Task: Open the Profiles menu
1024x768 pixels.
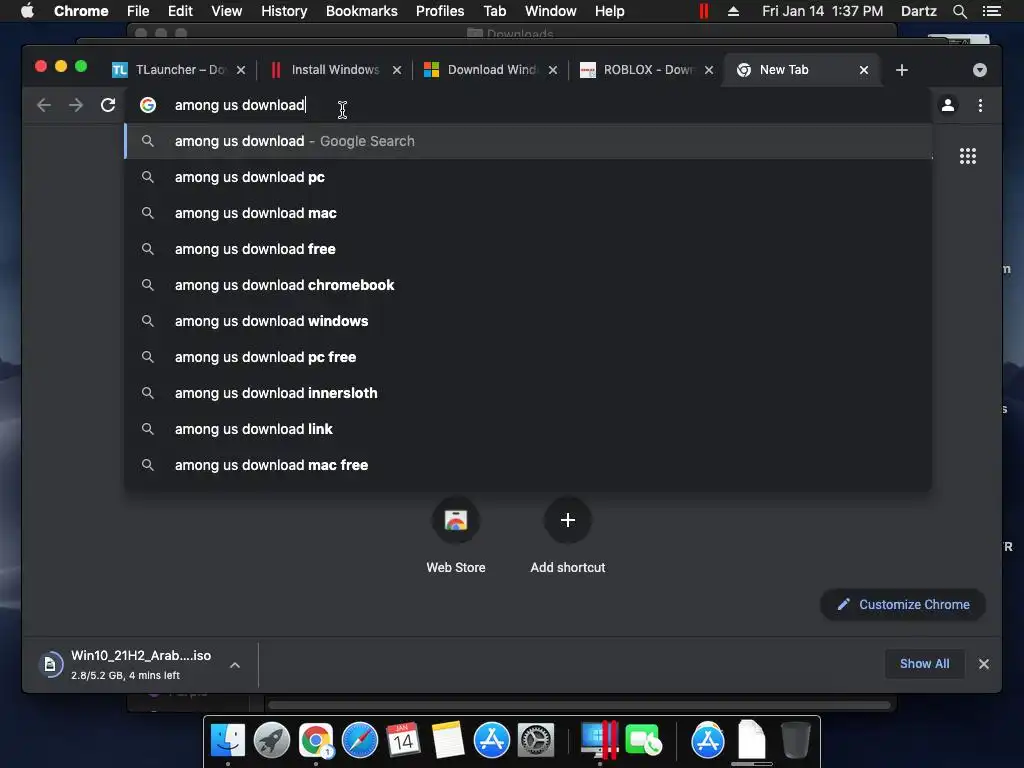Action: pyautogui.click(x=440, y=11)
